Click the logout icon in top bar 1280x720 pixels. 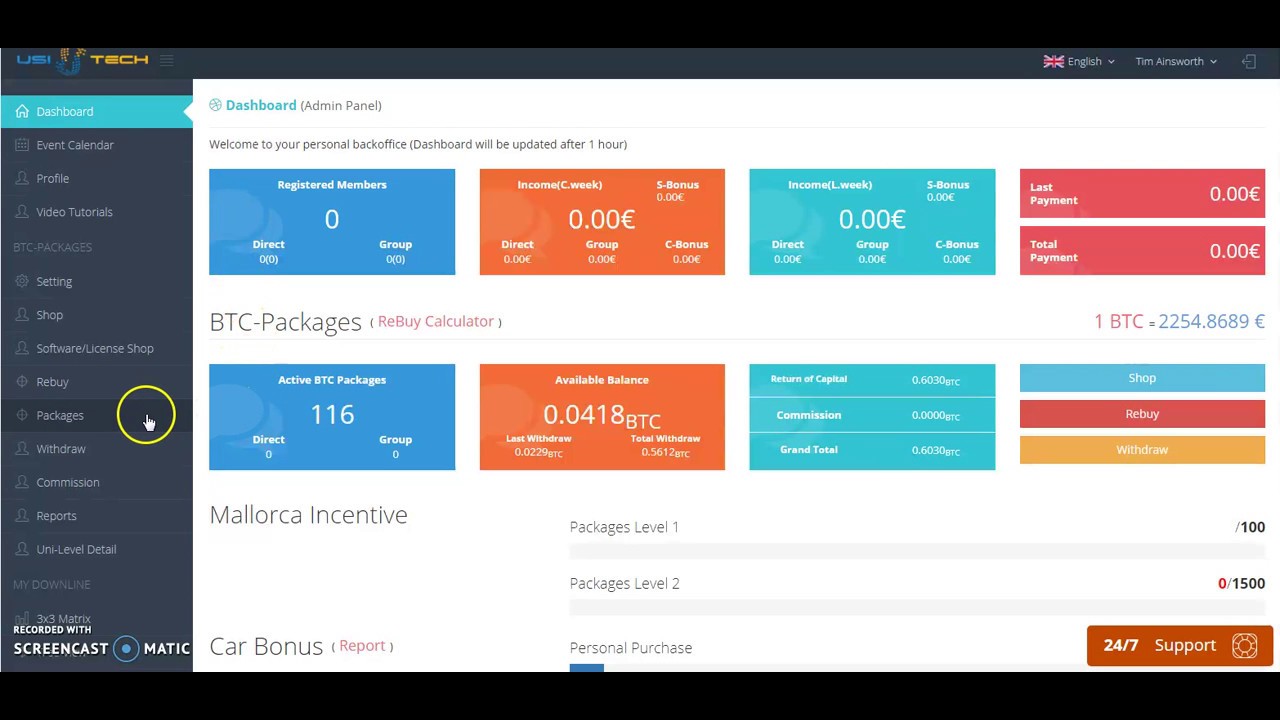click(x=1249, y=61)
